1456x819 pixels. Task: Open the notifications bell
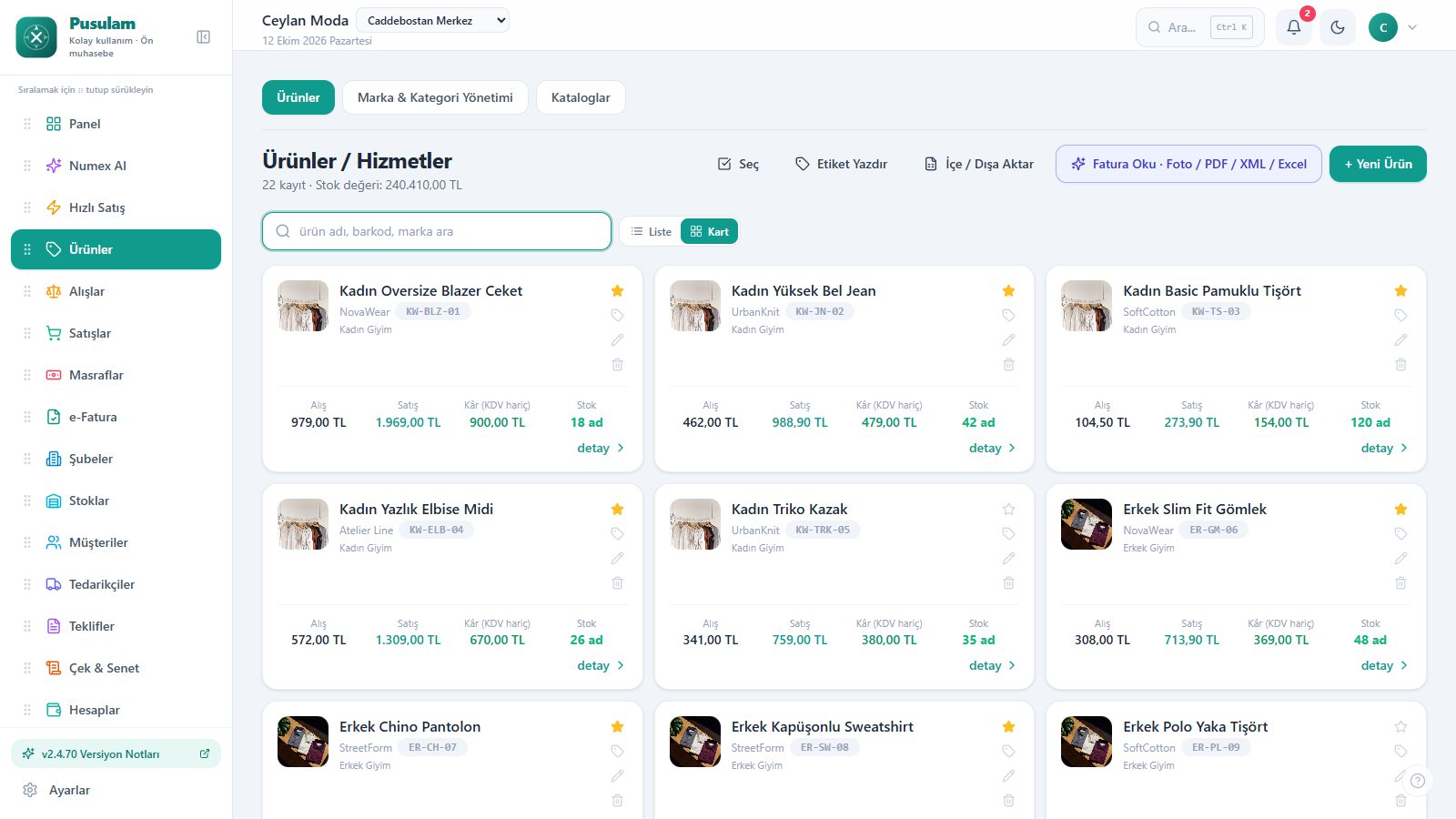[1293, 27]
